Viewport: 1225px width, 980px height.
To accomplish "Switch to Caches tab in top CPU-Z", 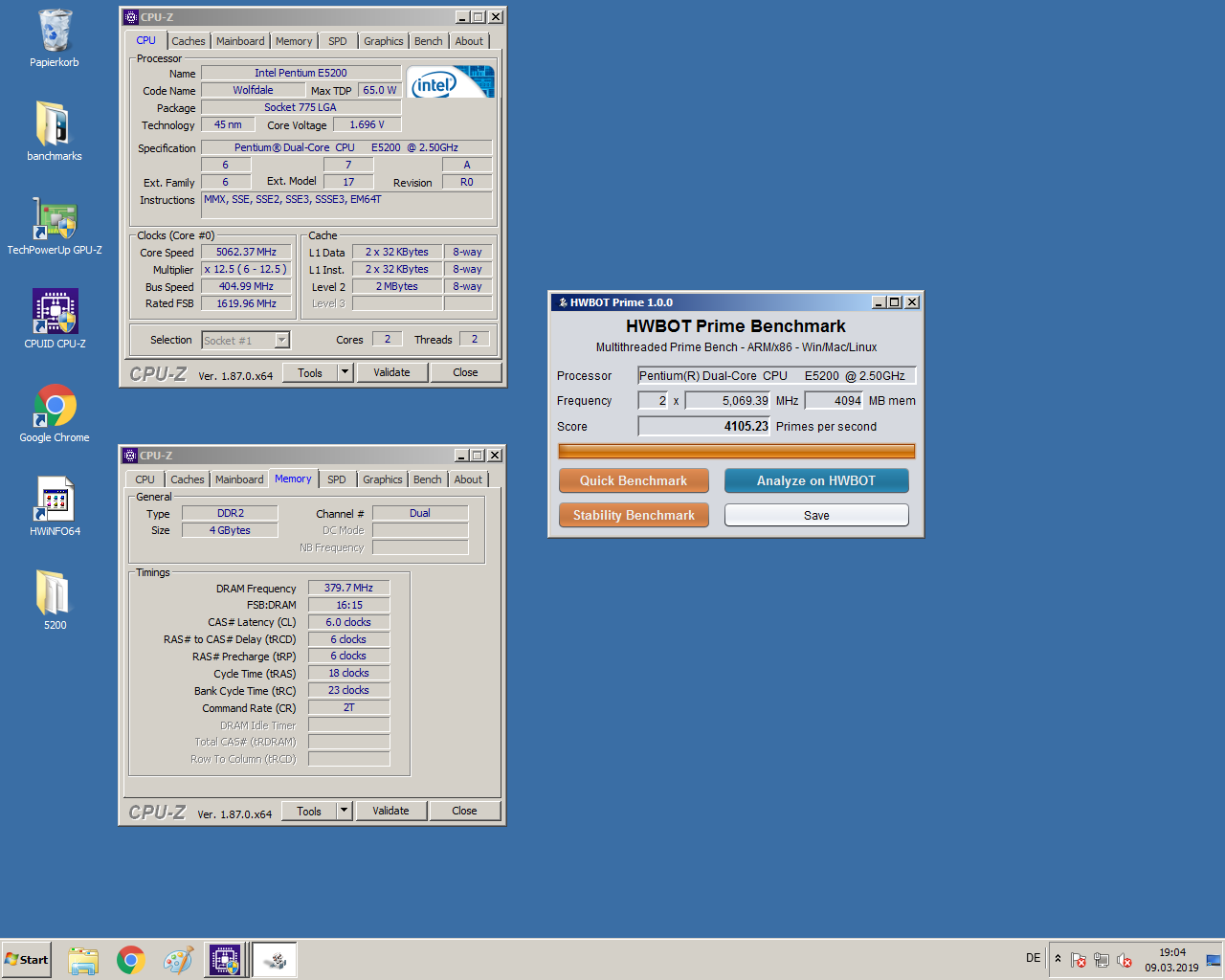I will click(x=189, y=41).
